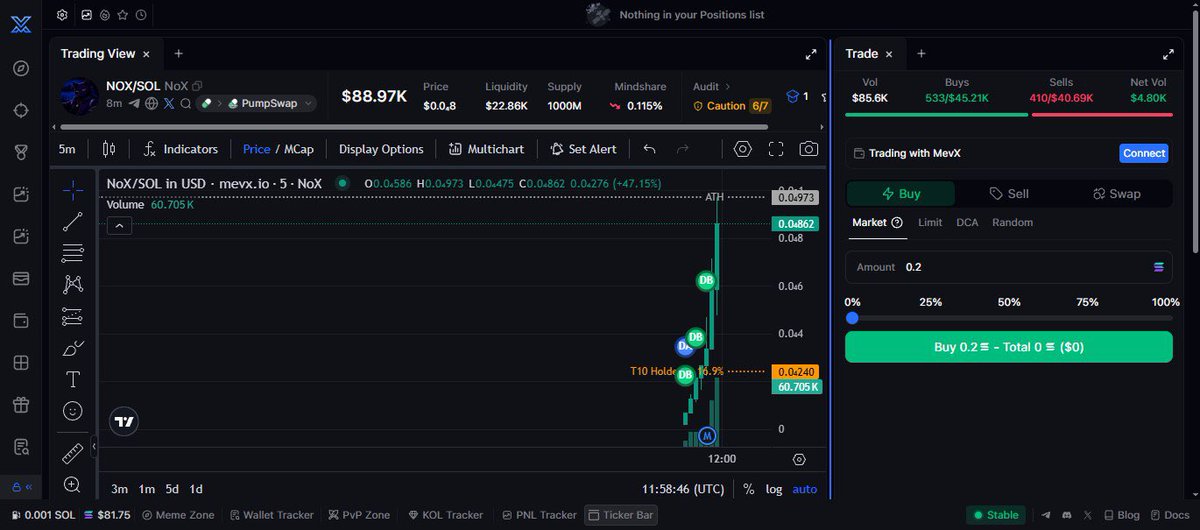1200x530 pixels.
Task: Toggle auto scale on chart
Action: tap(804, 489)
